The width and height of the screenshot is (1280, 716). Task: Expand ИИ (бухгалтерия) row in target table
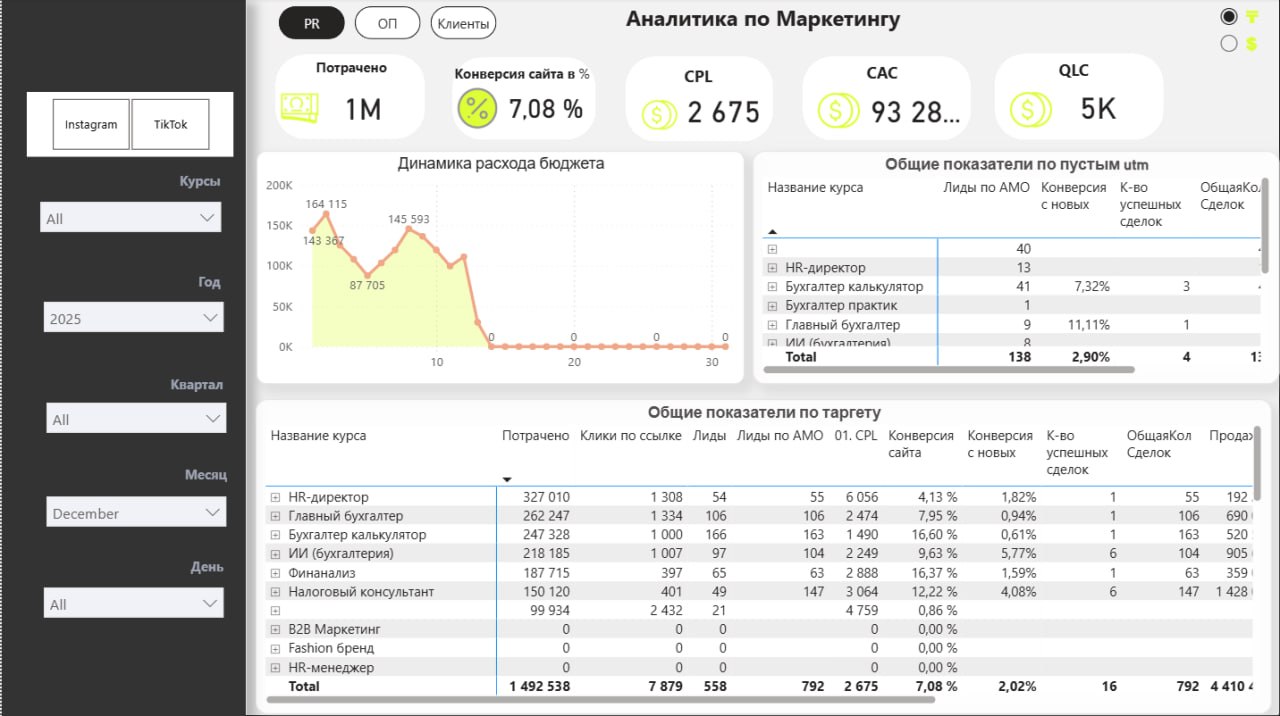pos(275,554)
